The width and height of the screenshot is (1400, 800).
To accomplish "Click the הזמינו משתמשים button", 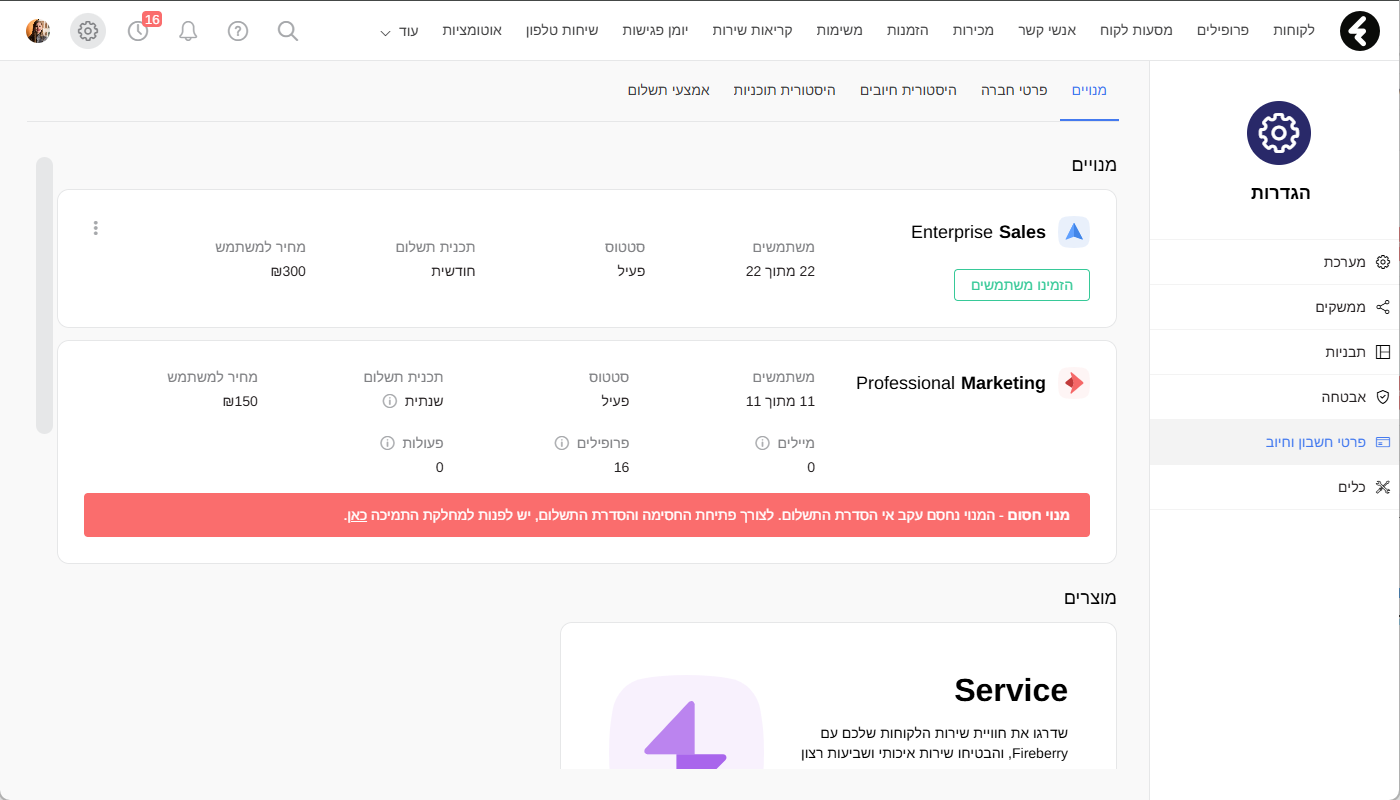I will [x=1022, y=285].
